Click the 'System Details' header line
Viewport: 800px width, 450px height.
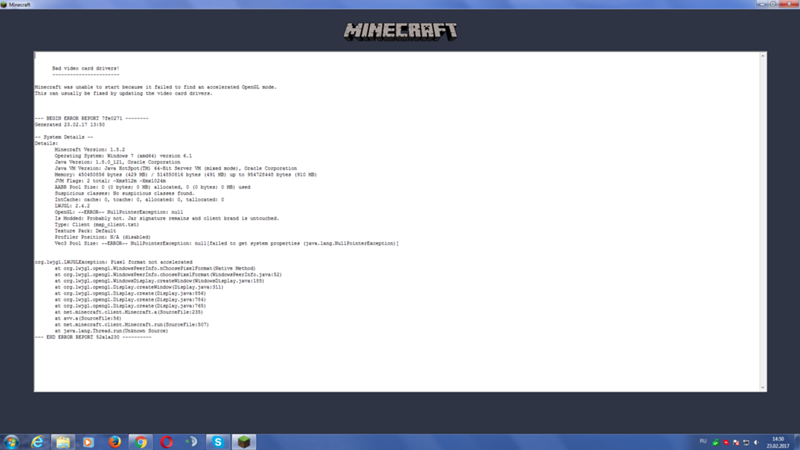(64, 137)
